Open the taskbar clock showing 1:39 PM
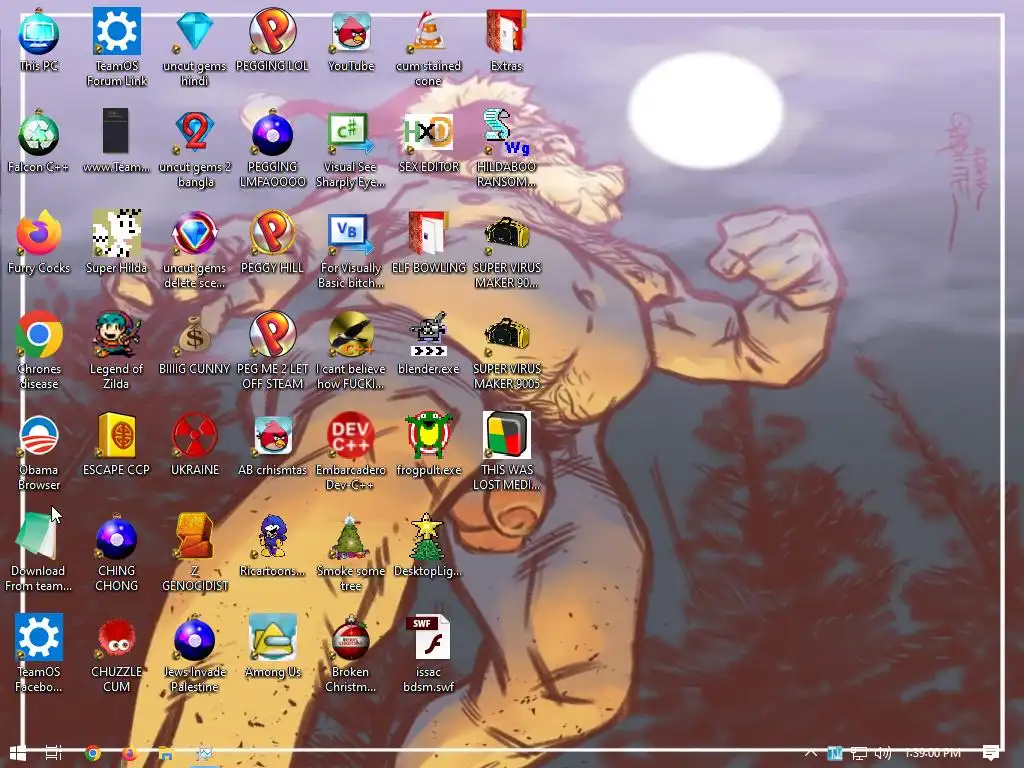Image resolution: width=1024 pixels, height=768 pixels. pyautogui.click(x=933, y=753)
